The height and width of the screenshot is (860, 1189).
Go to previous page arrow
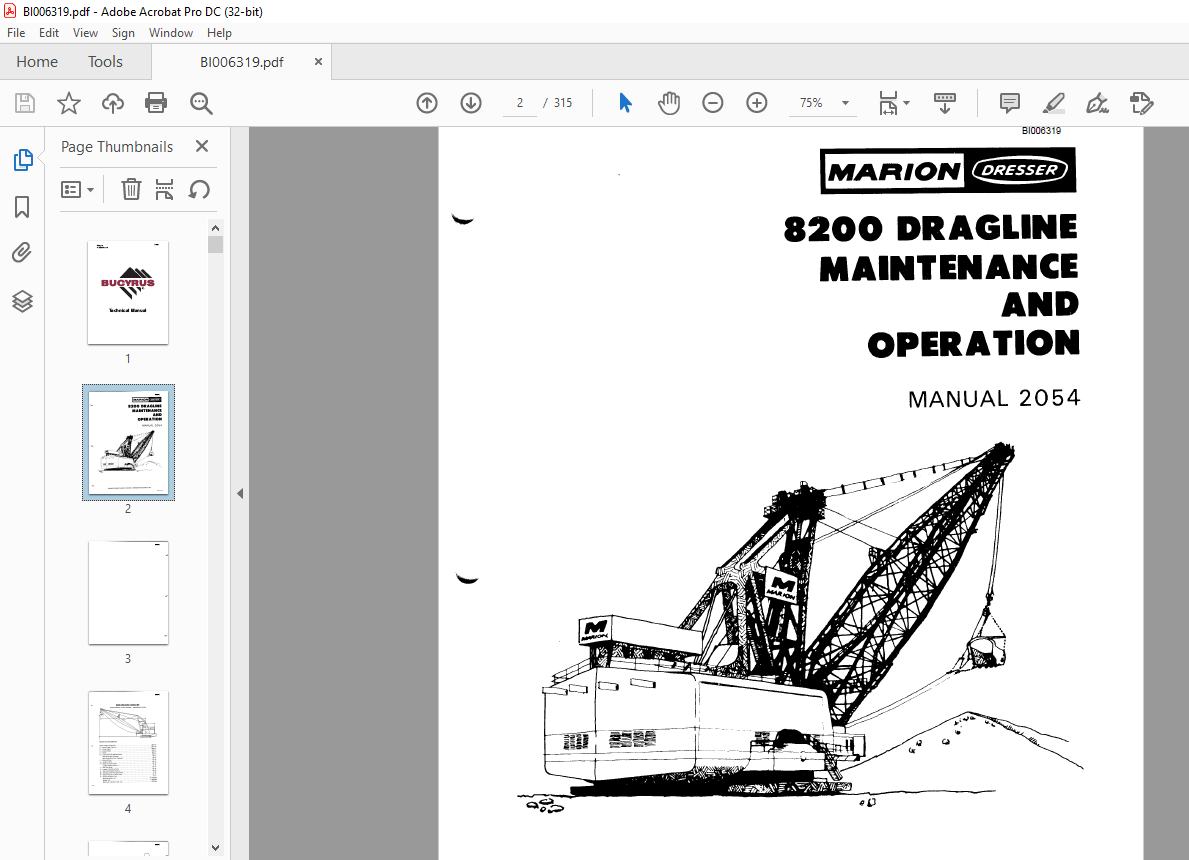pos(427,103)
